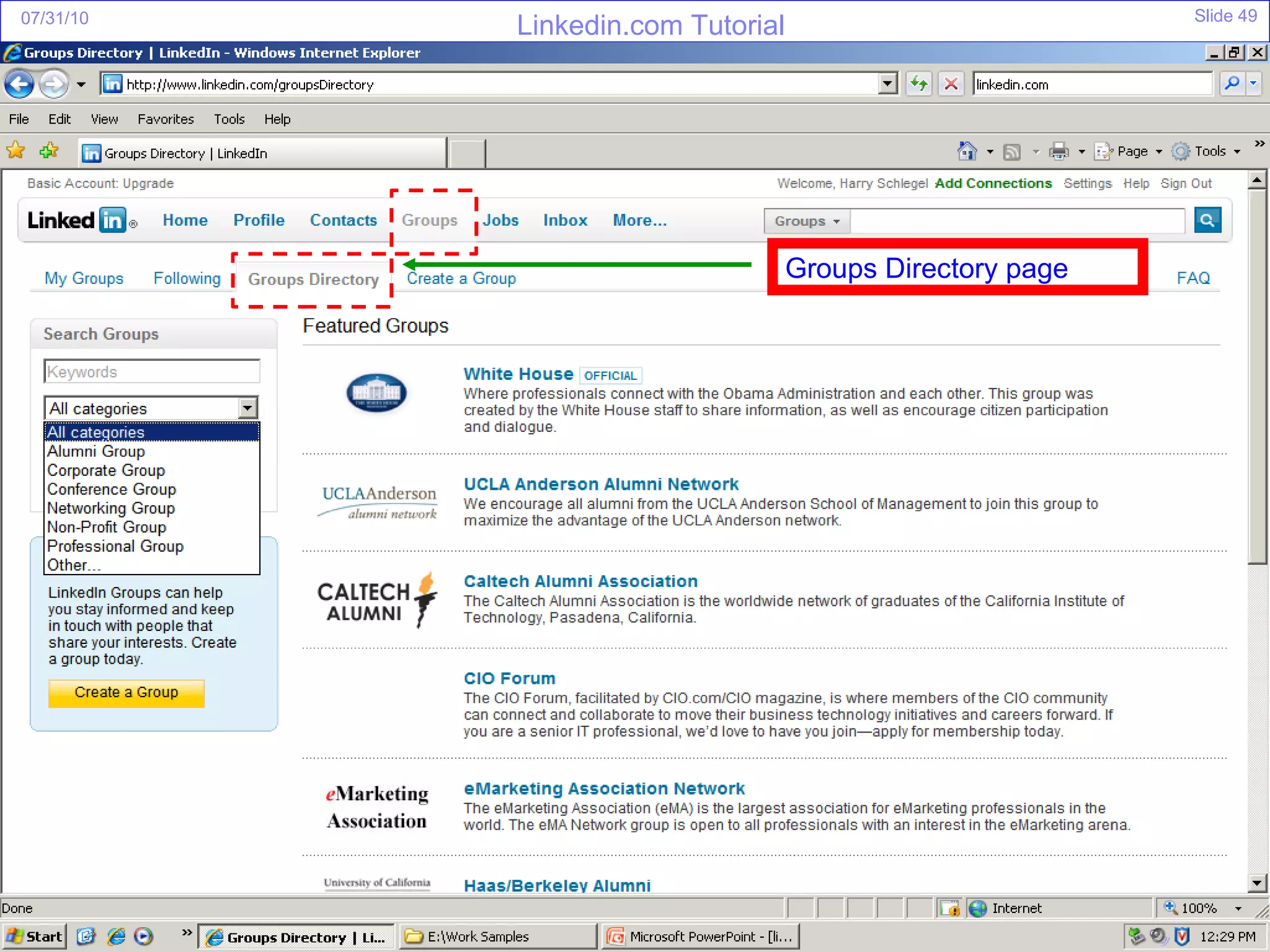This screenshot has height=952, width=1270.
Task: Click the Refresh icon beside the address bar
Action: [919, 84]
